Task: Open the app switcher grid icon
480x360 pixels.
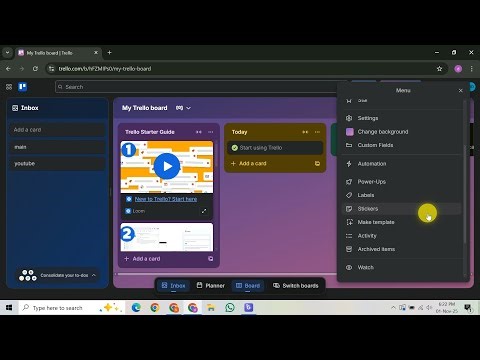Action: point(9,87)
